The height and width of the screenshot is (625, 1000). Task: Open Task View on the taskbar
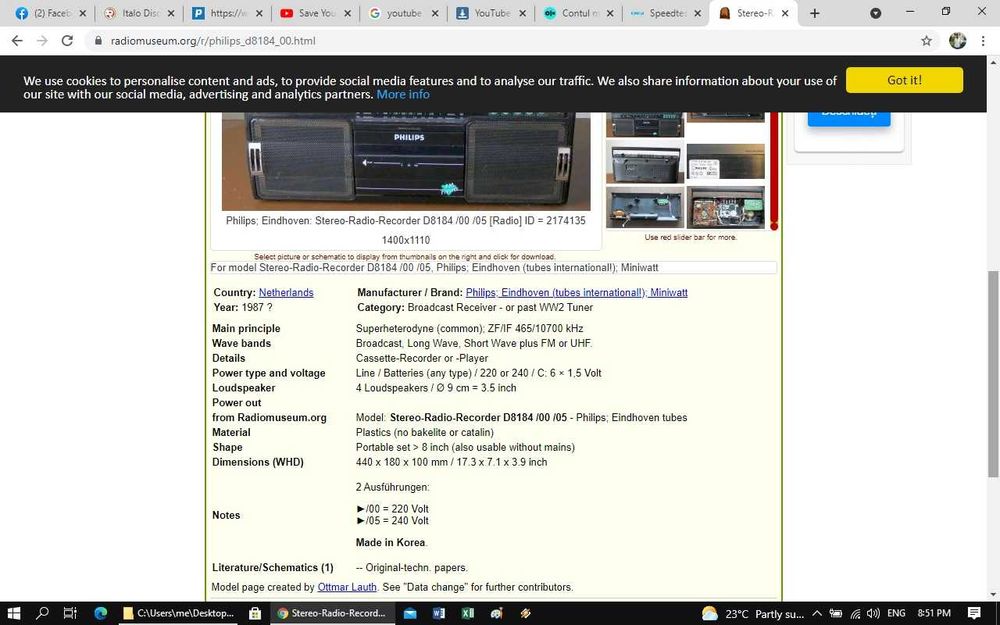coord(70,614)
